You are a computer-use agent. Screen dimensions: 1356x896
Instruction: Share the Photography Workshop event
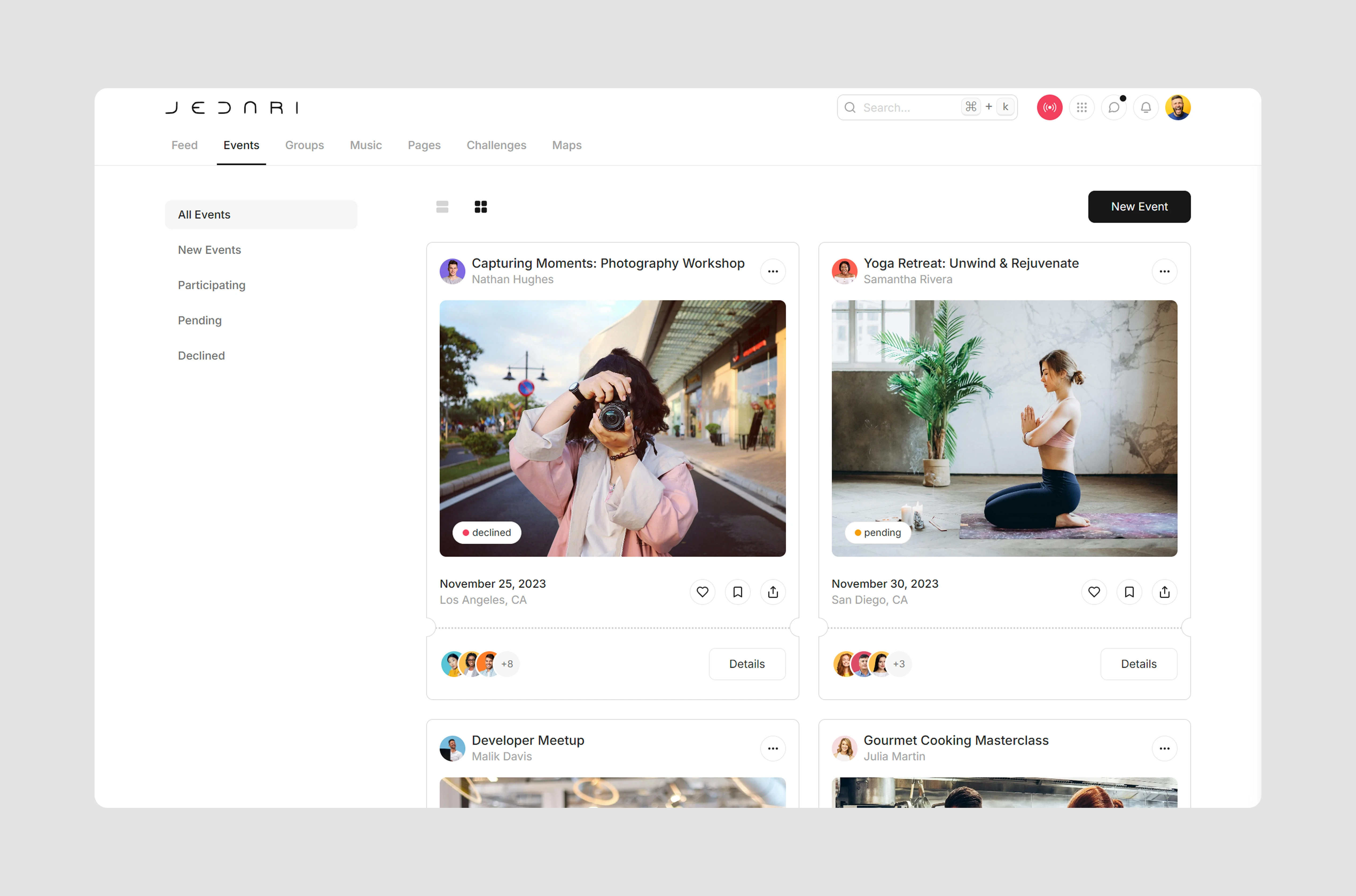coord(773,592)
